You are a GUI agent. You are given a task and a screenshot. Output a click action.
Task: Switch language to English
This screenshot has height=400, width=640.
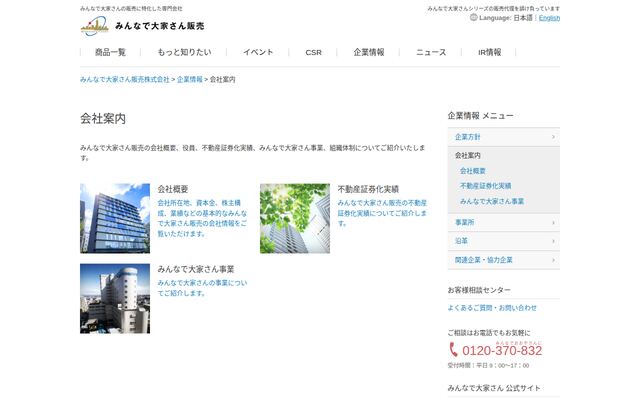(x=549, y=18)
